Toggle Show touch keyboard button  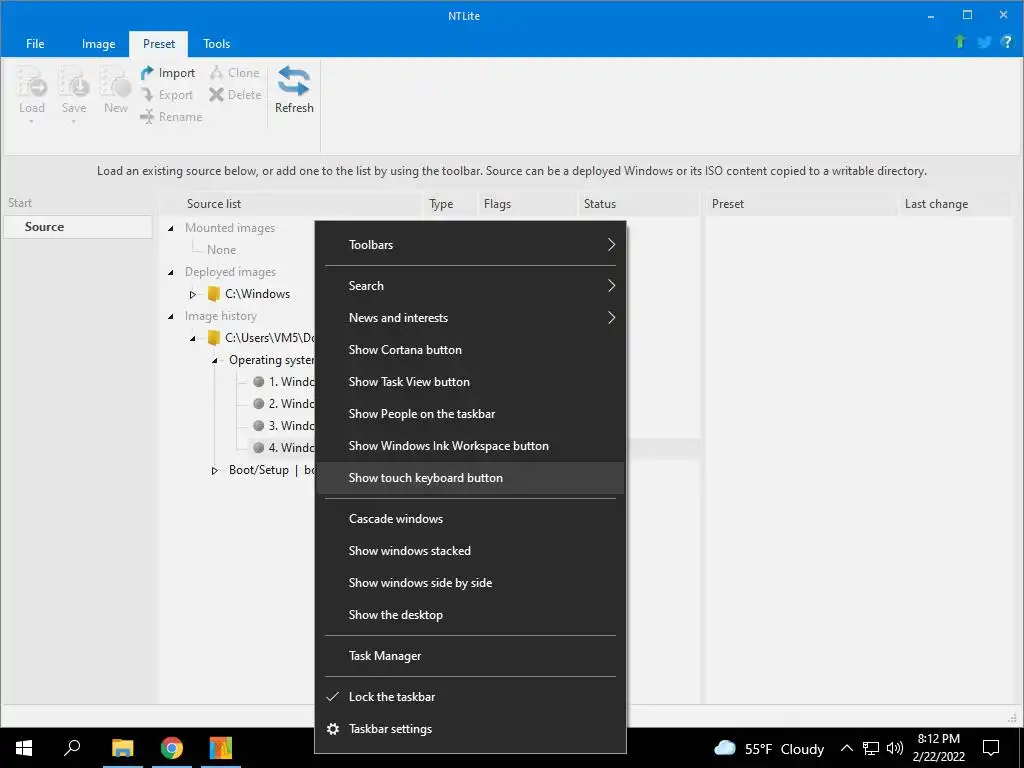point(470,478)
